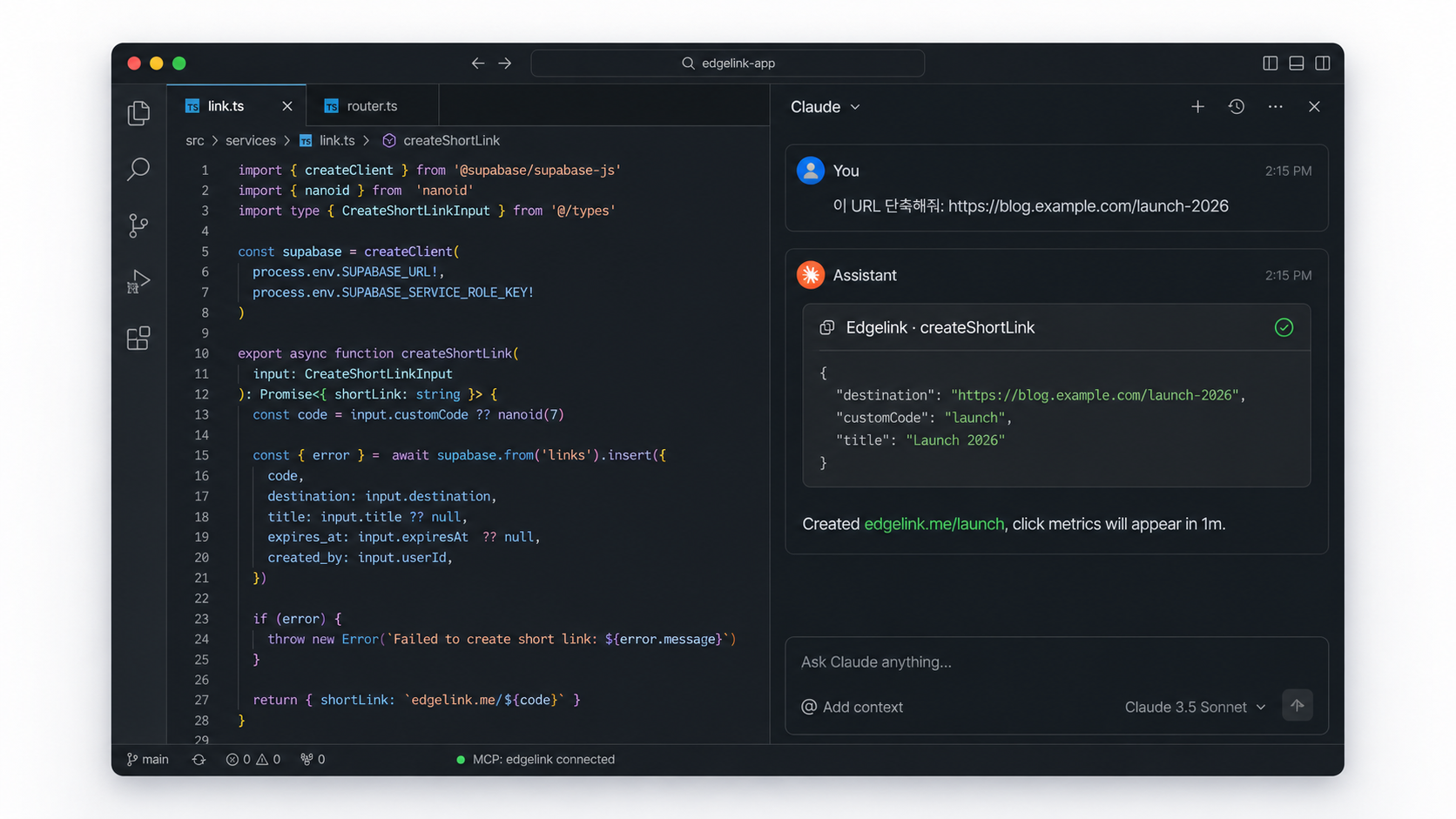Open the Explorer files icon in sidebar
This screenshot has height=819, width=1456.
[x=138, y=113]
